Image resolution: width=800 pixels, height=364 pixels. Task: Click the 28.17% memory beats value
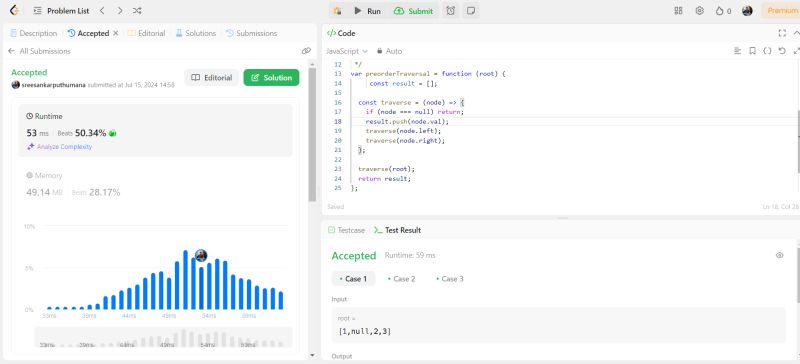pyautogui.click(x=104, y=192)
